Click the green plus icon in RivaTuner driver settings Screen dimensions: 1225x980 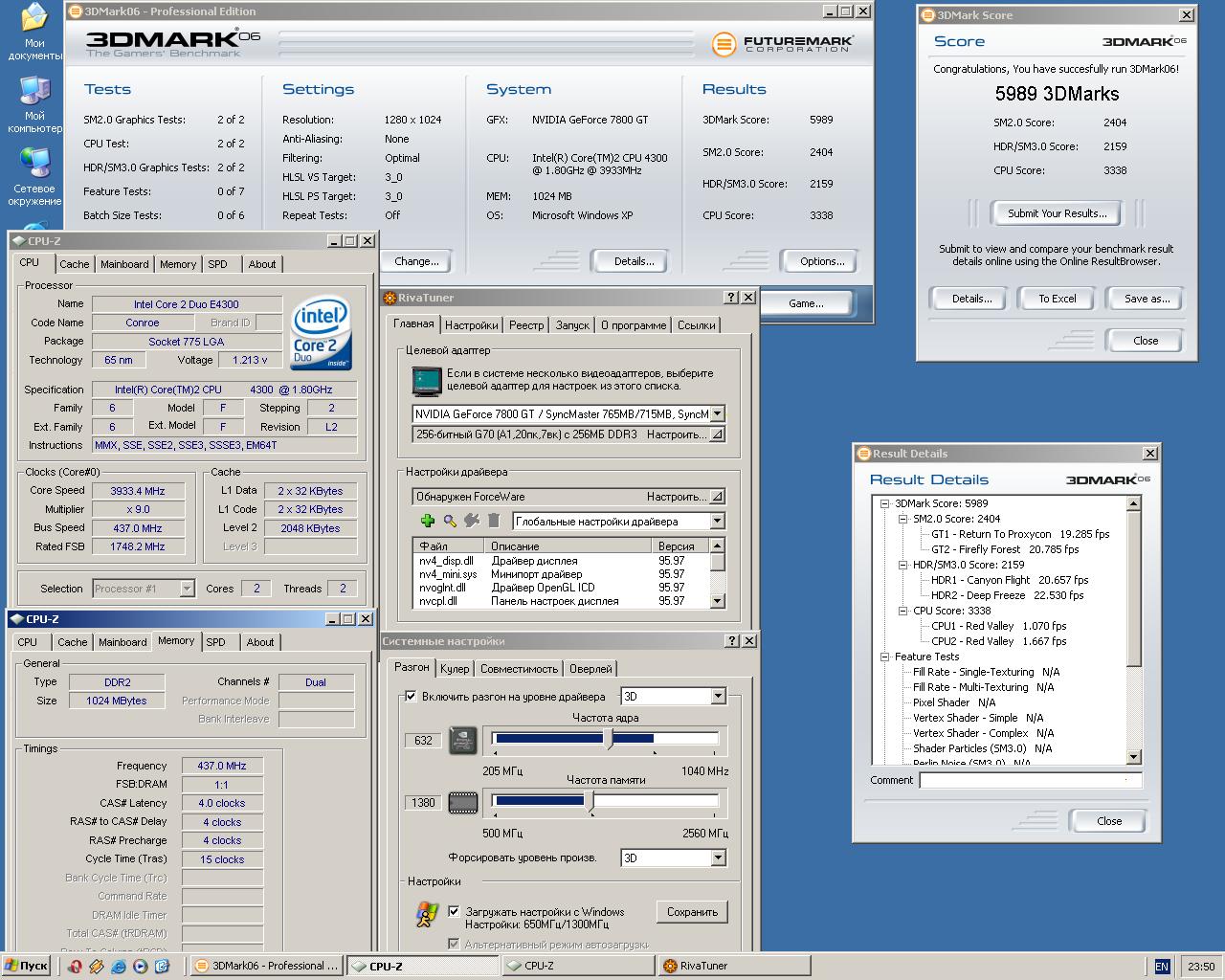click(428, 521)
